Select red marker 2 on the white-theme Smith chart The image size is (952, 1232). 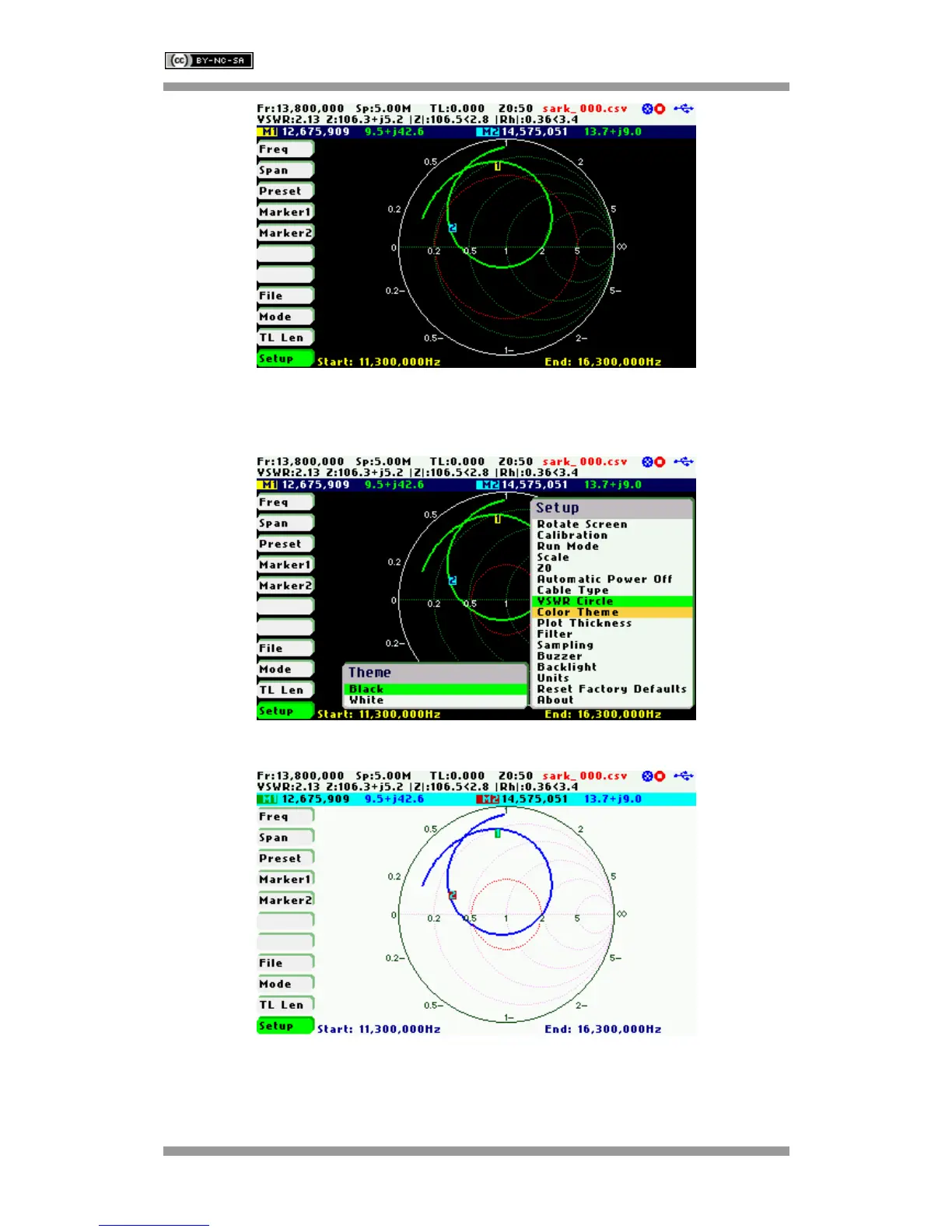pyautogui.click(x=453, y=895)
